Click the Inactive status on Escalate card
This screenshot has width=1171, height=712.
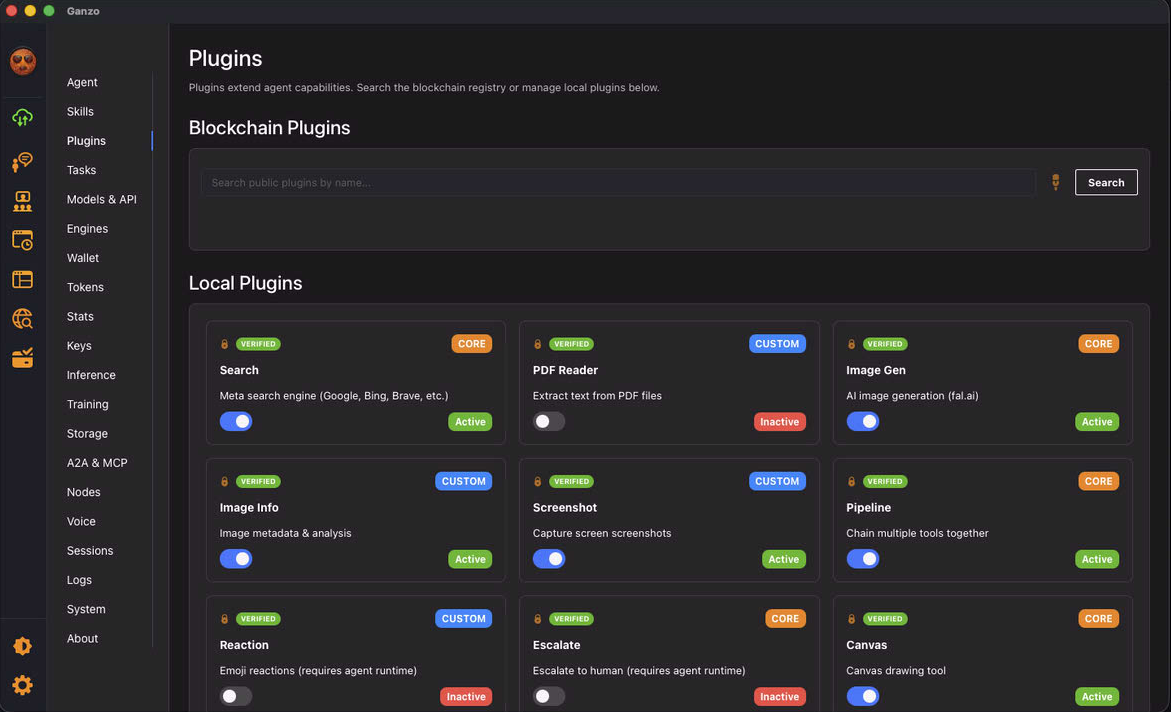[x=780, y=696]
